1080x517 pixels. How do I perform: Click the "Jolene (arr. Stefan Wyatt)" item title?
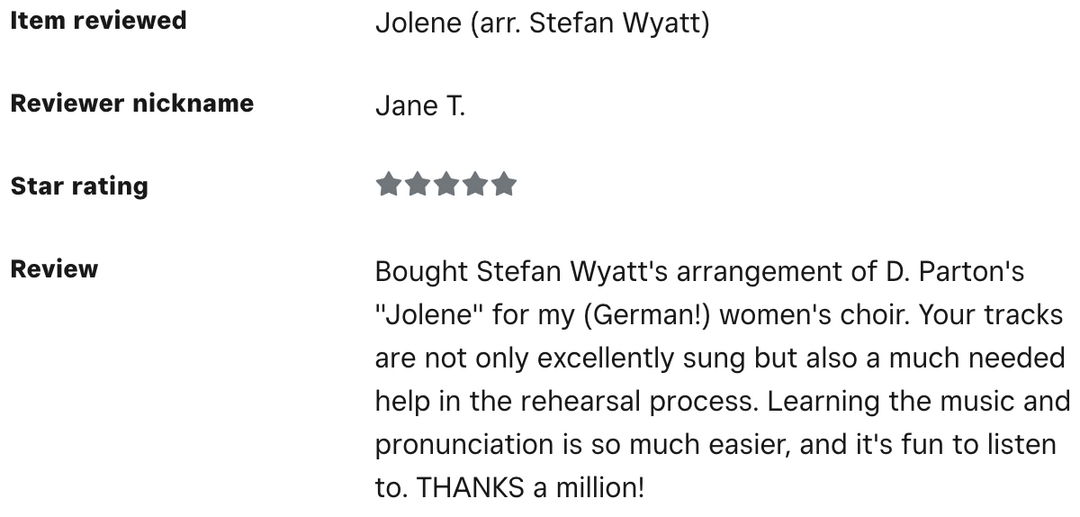pos(542,22)
